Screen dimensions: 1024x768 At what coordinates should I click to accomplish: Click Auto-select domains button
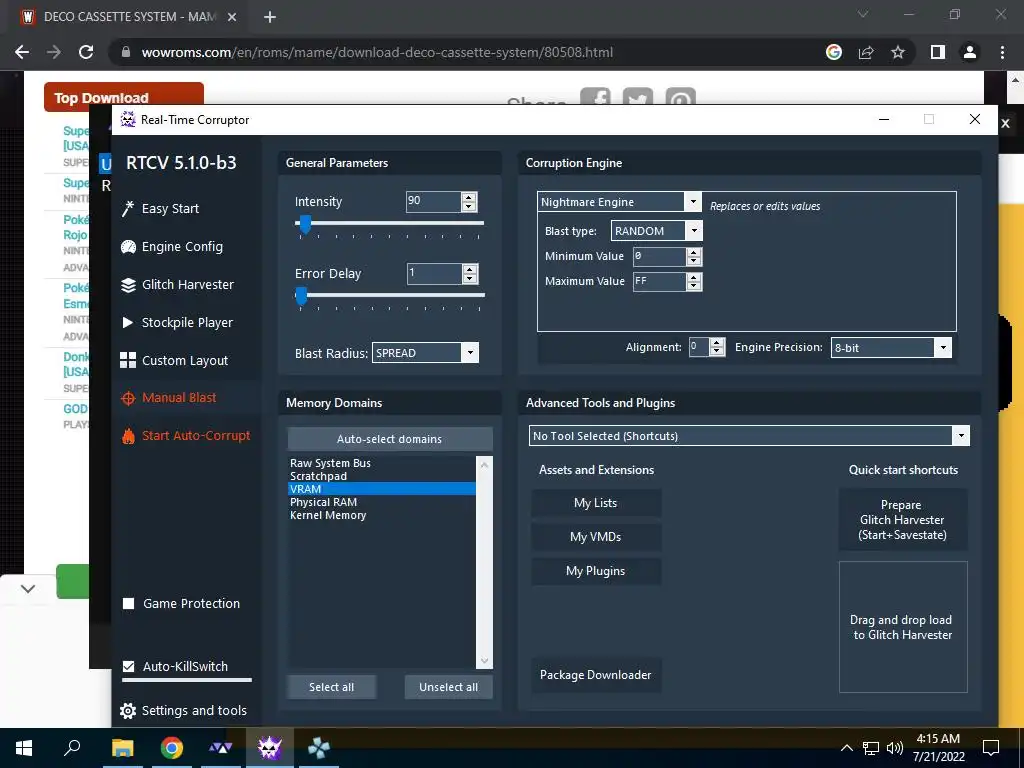click(389, 439)
